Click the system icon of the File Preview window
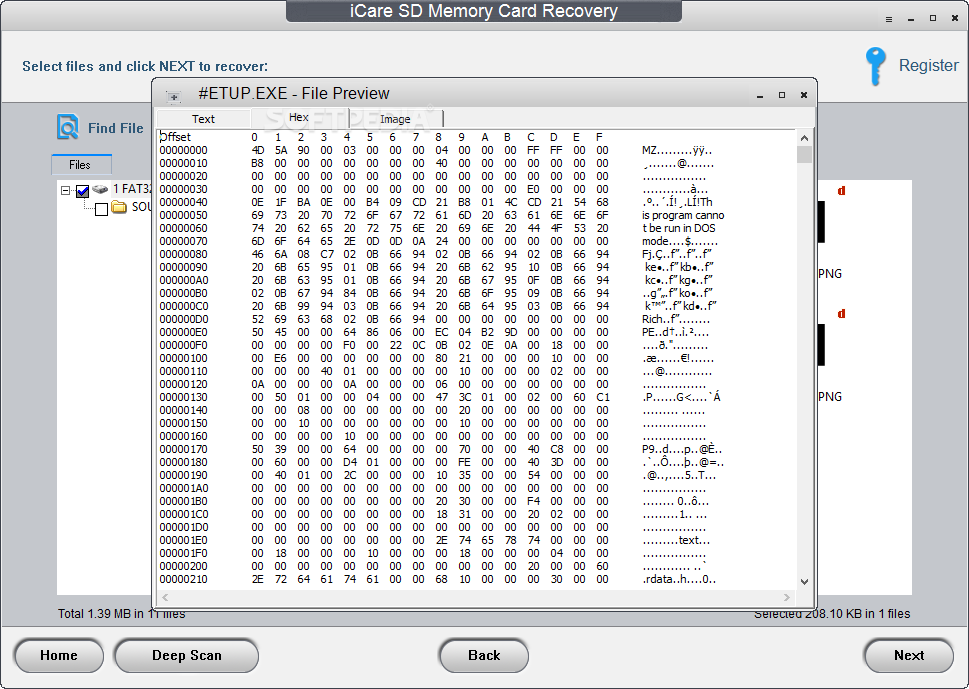Viewport: 969px width, 689px height. click(x=172, y=94)
